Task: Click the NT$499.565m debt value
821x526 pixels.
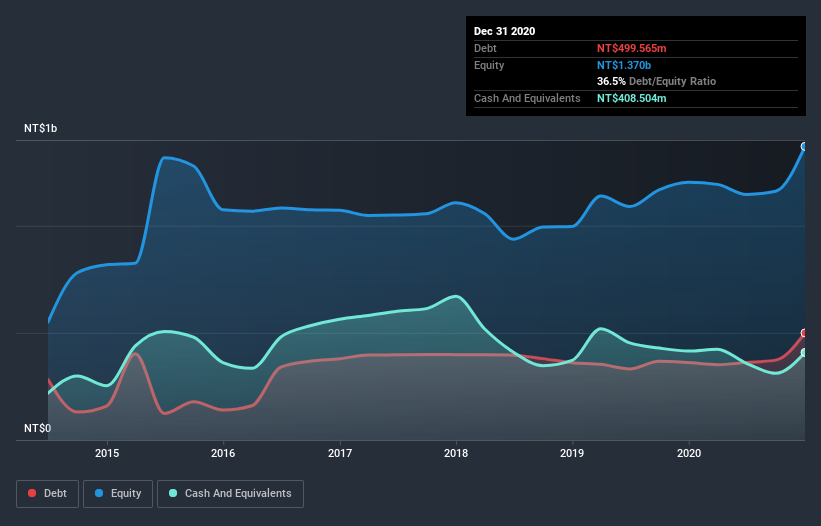Action: click(631, 48)
